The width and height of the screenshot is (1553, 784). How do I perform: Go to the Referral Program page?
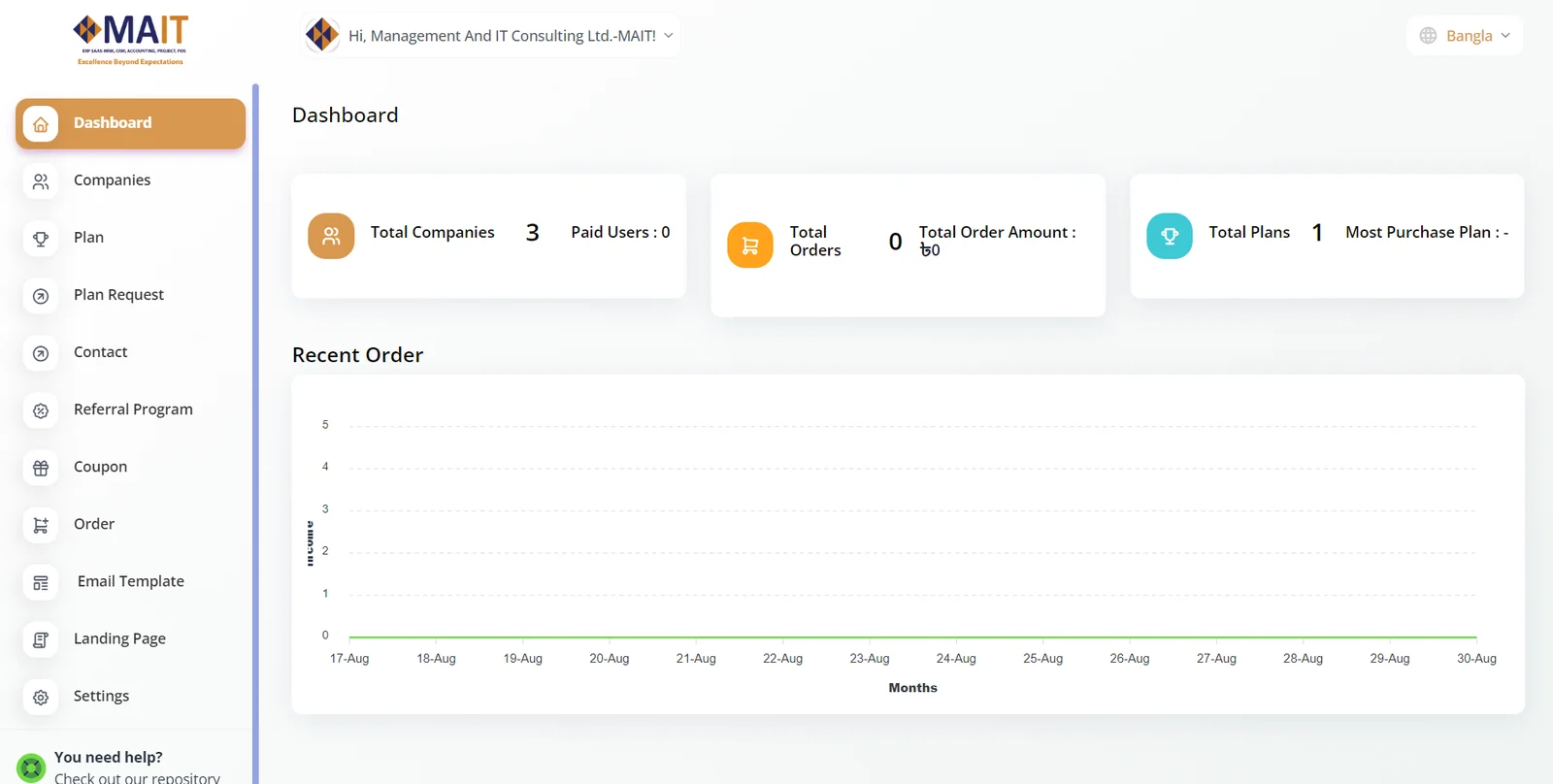tap(133, 409)
